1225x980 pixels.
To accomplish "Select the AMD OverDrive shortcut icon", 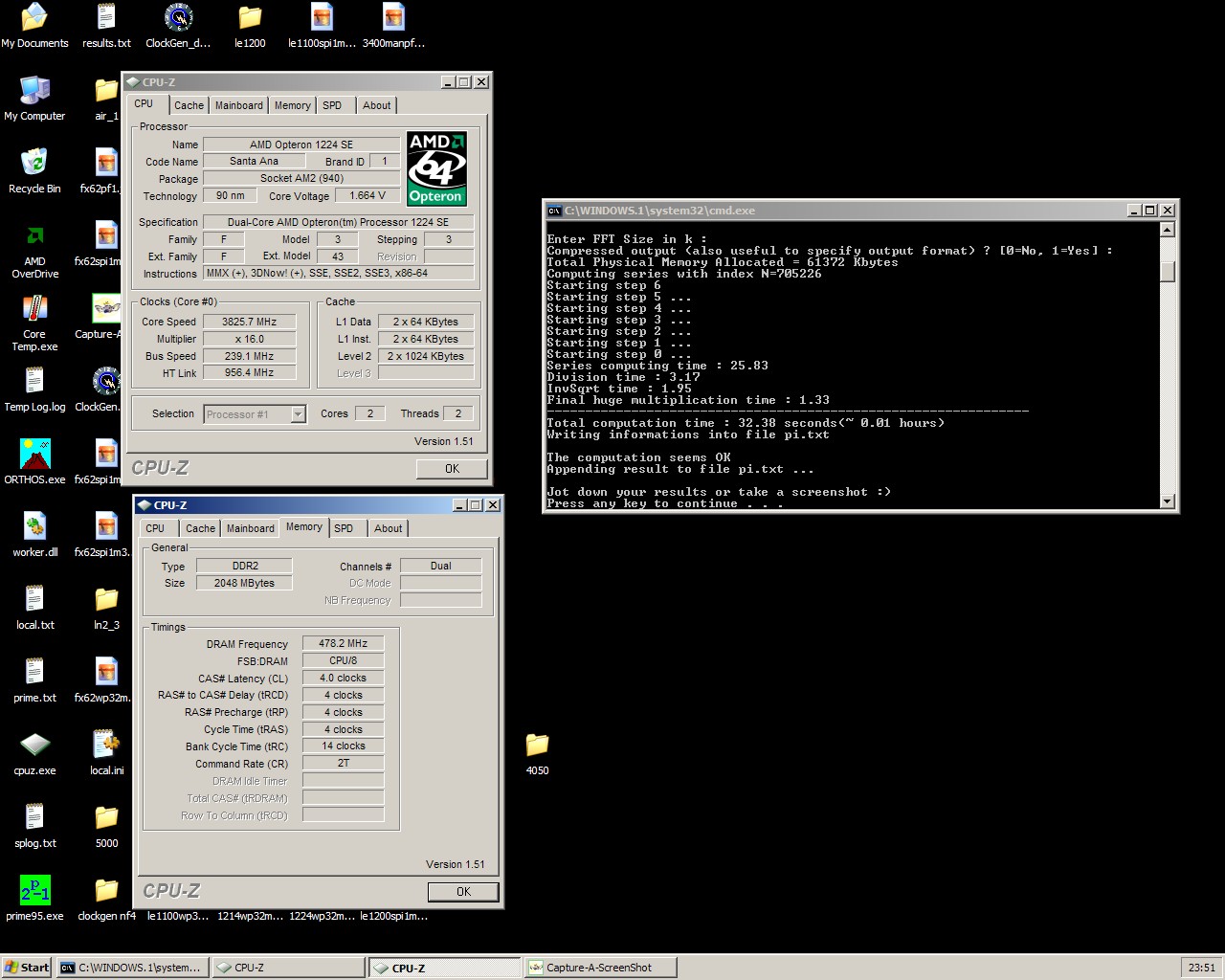I will [x=34, y=235].
